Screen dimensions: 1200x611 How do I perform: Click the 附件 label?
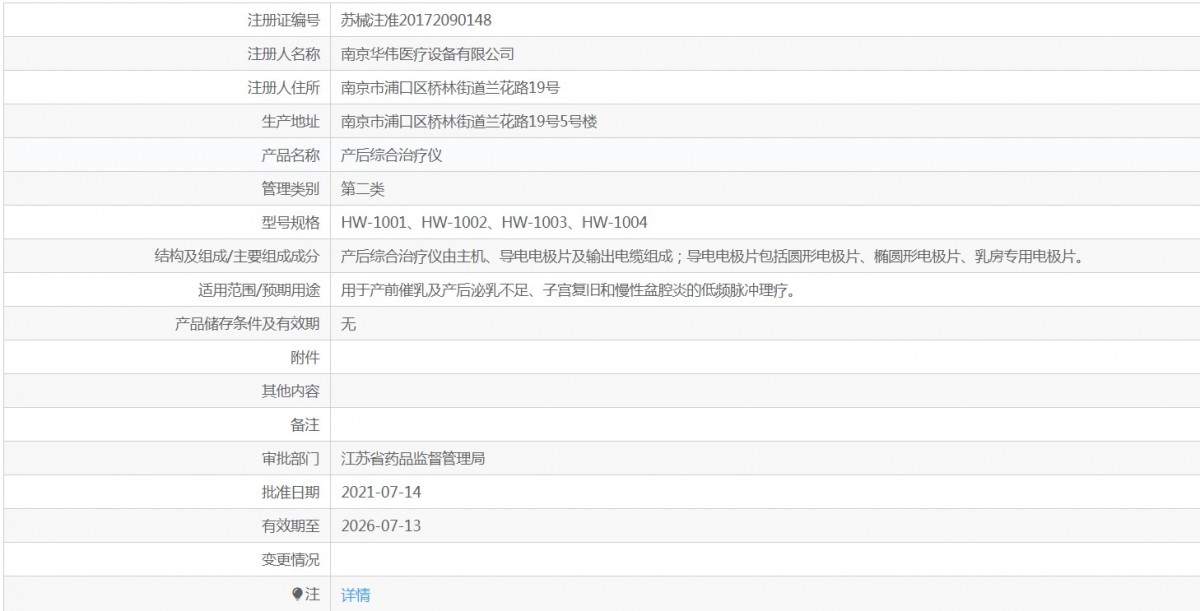305,358
